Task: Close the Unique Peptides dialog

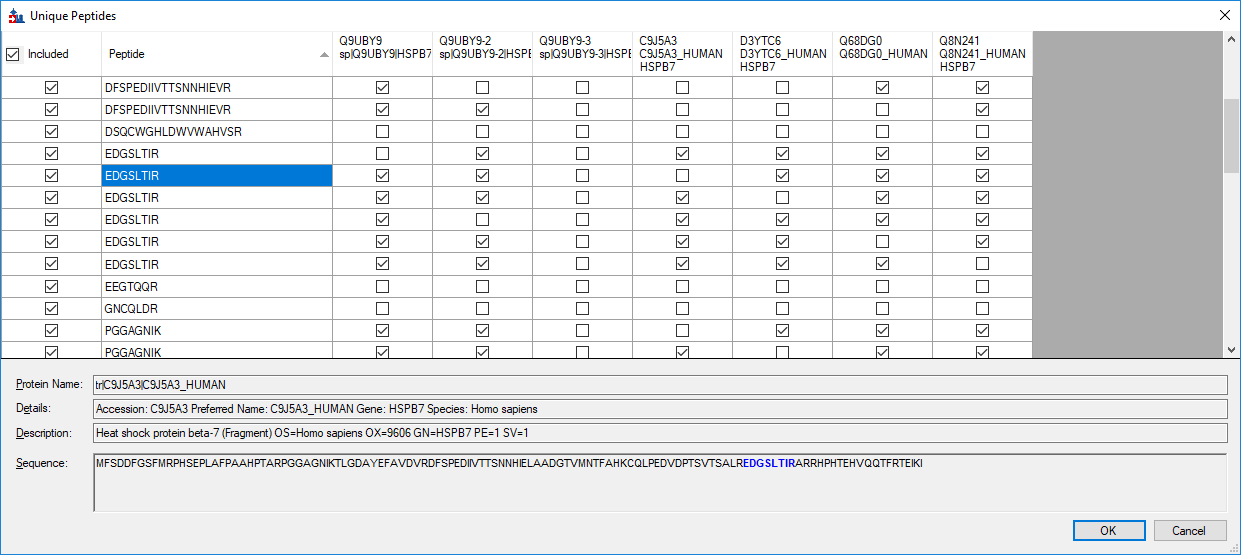Action: point(1224,16)
